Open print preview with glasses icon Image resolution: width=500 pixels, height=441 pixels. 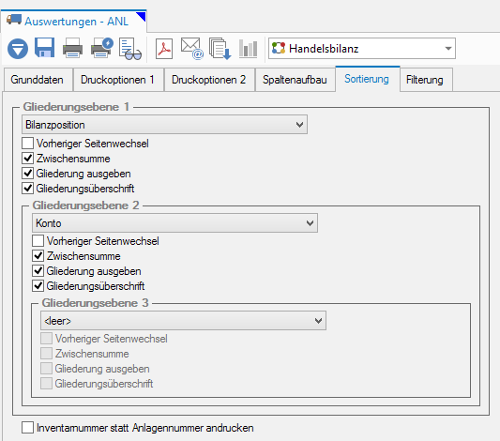tap(130, 49)
